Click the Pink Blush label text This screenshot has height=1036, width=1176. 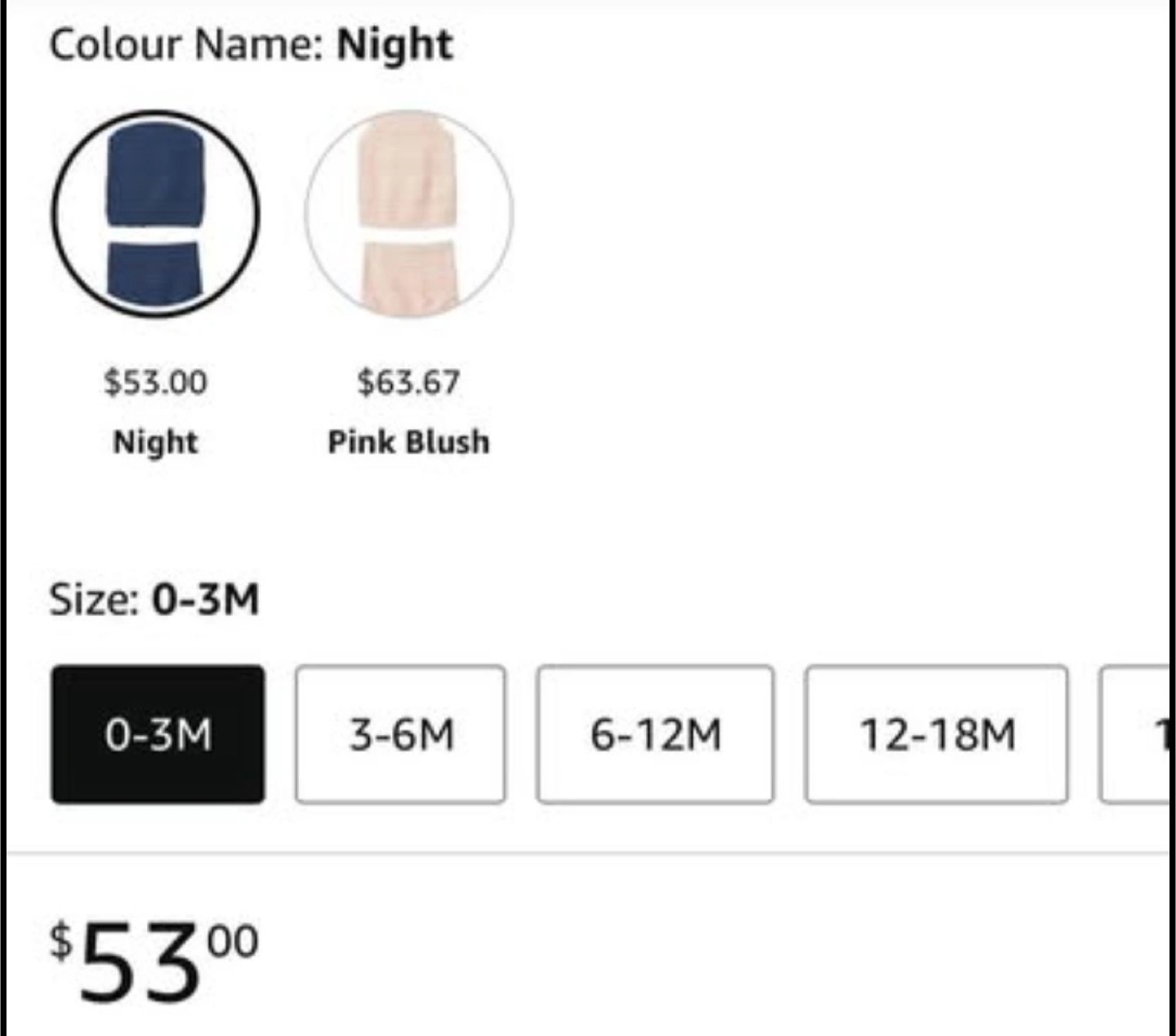click(x=408, y=441)
